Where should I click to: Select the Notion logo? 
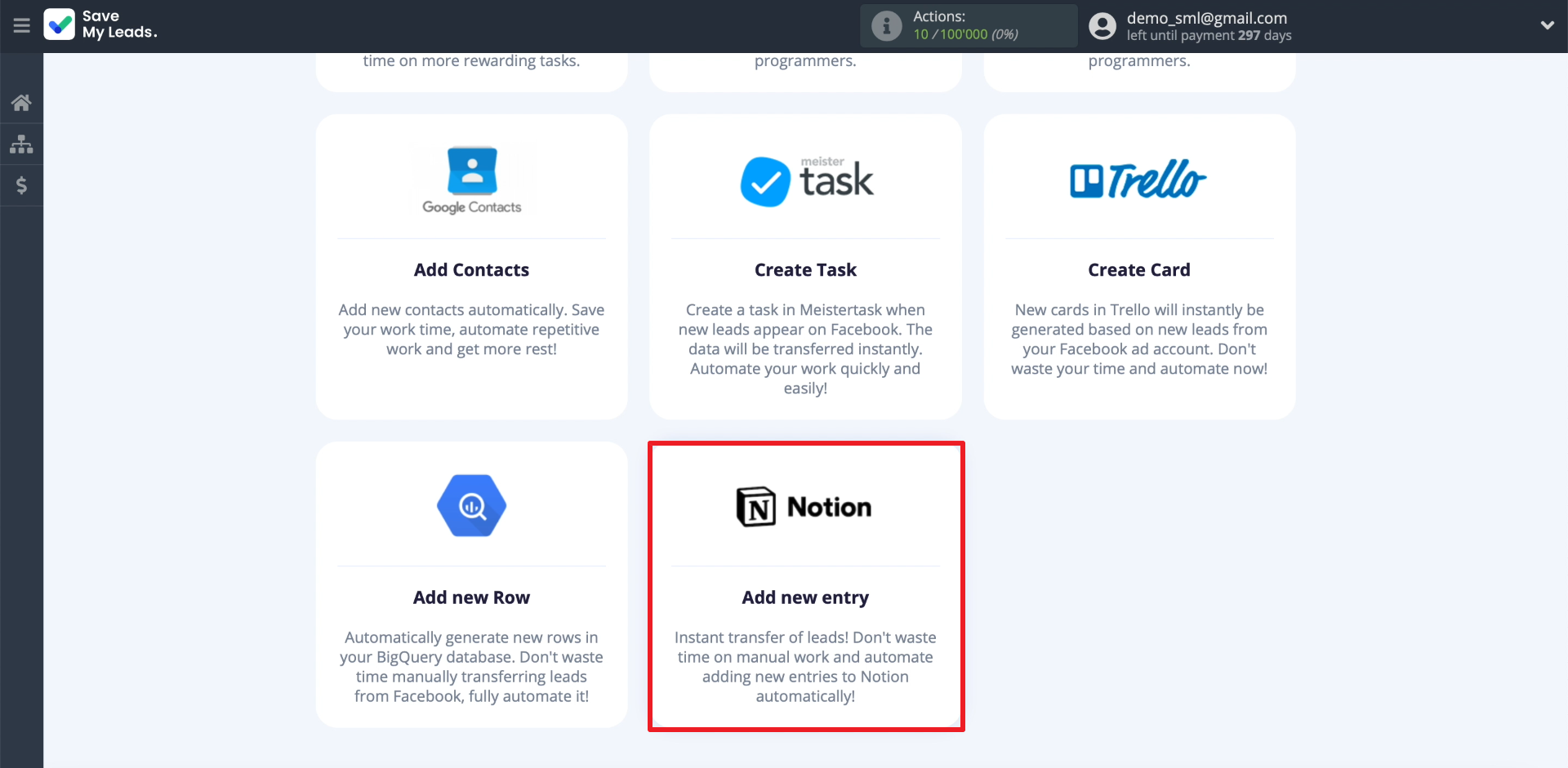pyautogui.click(x=804, y=507)
